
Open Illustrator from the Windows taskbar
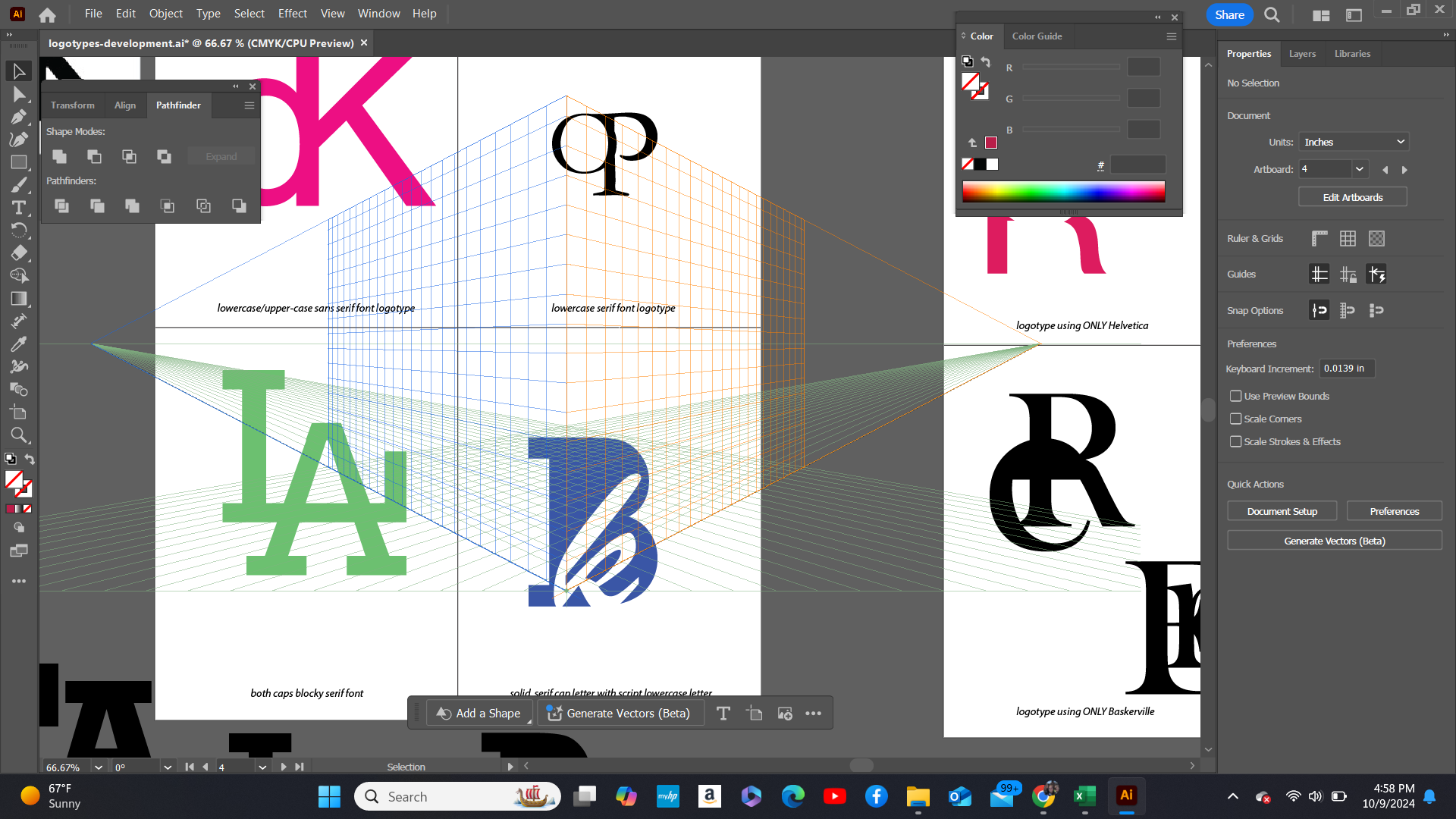coord(1126,796)
